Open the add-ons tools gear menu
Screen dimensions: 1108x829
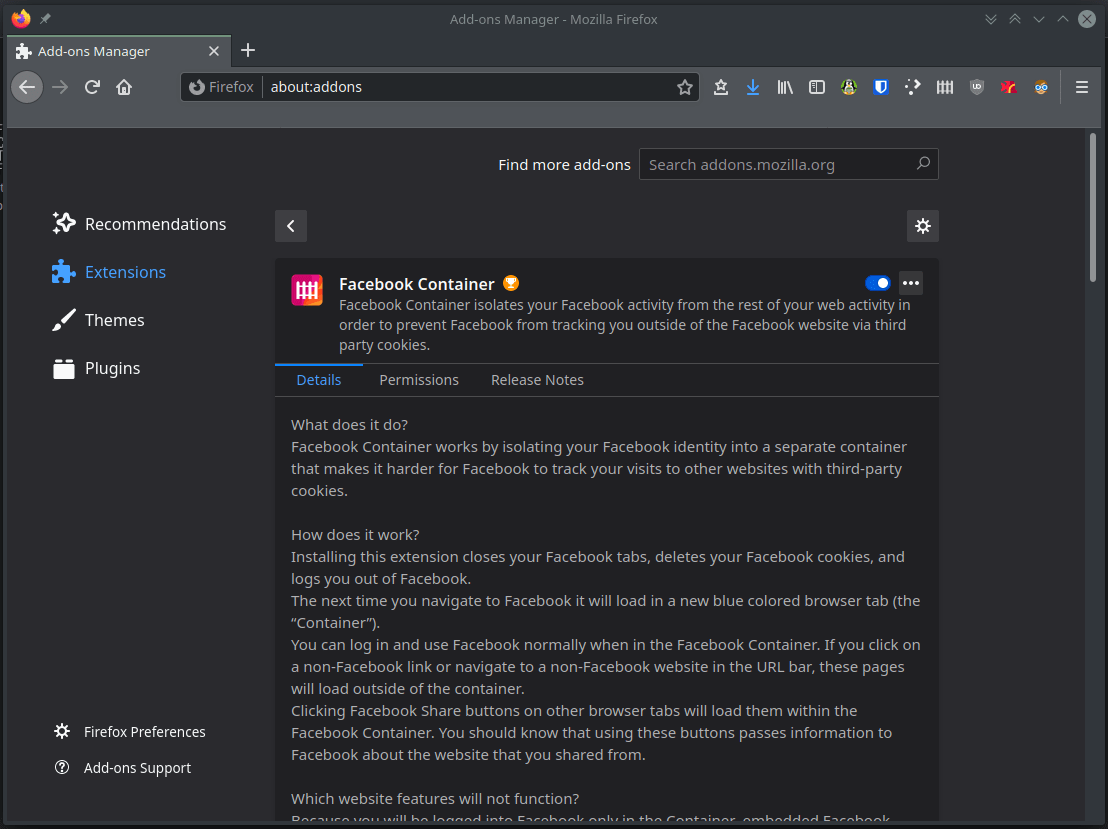click(923, 226)
